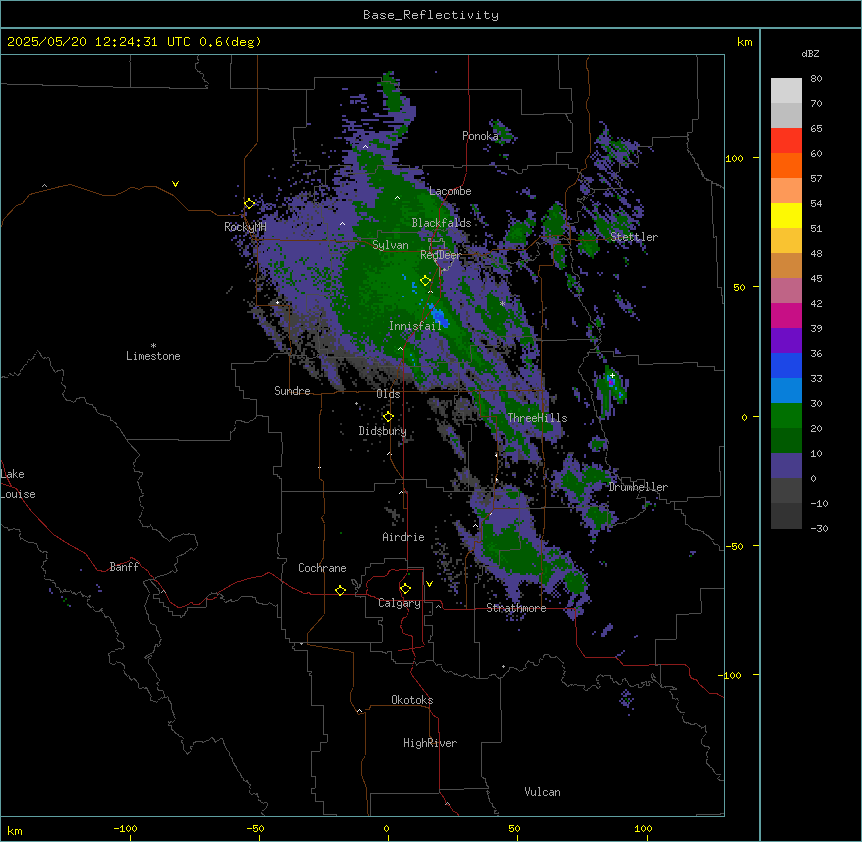Viewport: 862px width, 842px height.
Task: Click the Innisfail city label
Action: pyautogui.click(x=415, y=326)
